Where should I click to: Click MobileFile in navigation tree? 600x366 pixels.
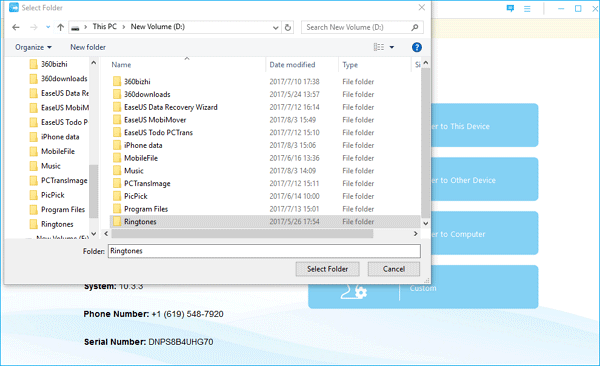pyautogui.click(x=58, y=151)
